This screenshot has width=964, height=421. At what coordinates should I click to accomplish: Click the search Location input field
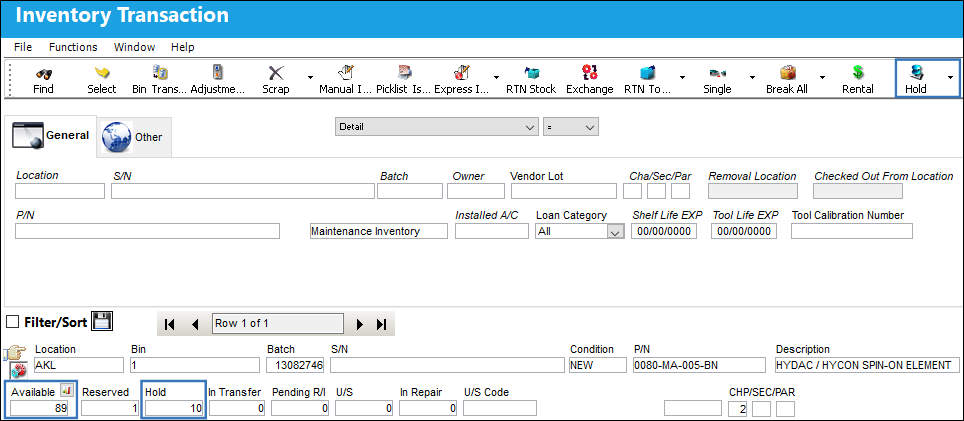60,191
